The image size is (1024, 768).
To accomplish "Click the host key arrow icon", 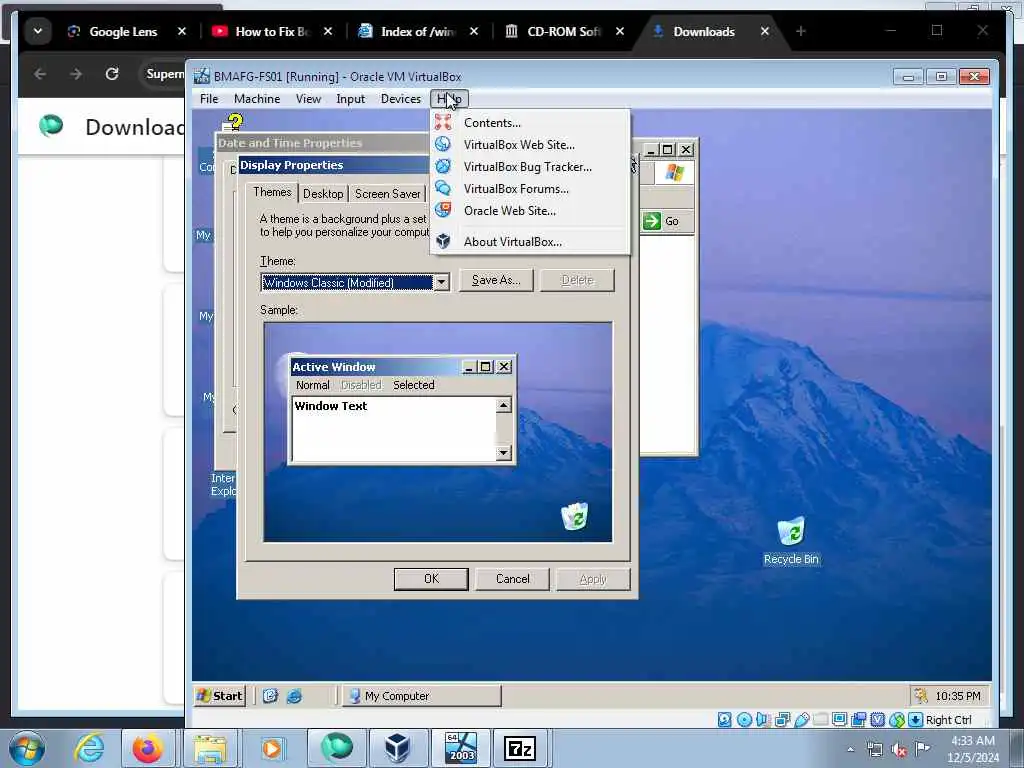I will tap(916, 720).
